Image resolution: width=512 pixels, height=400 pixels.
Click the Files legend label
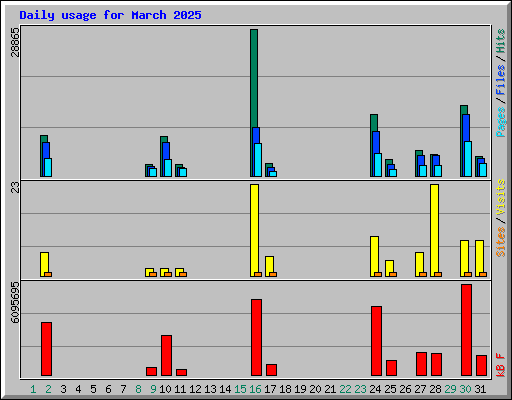(501, 80)
